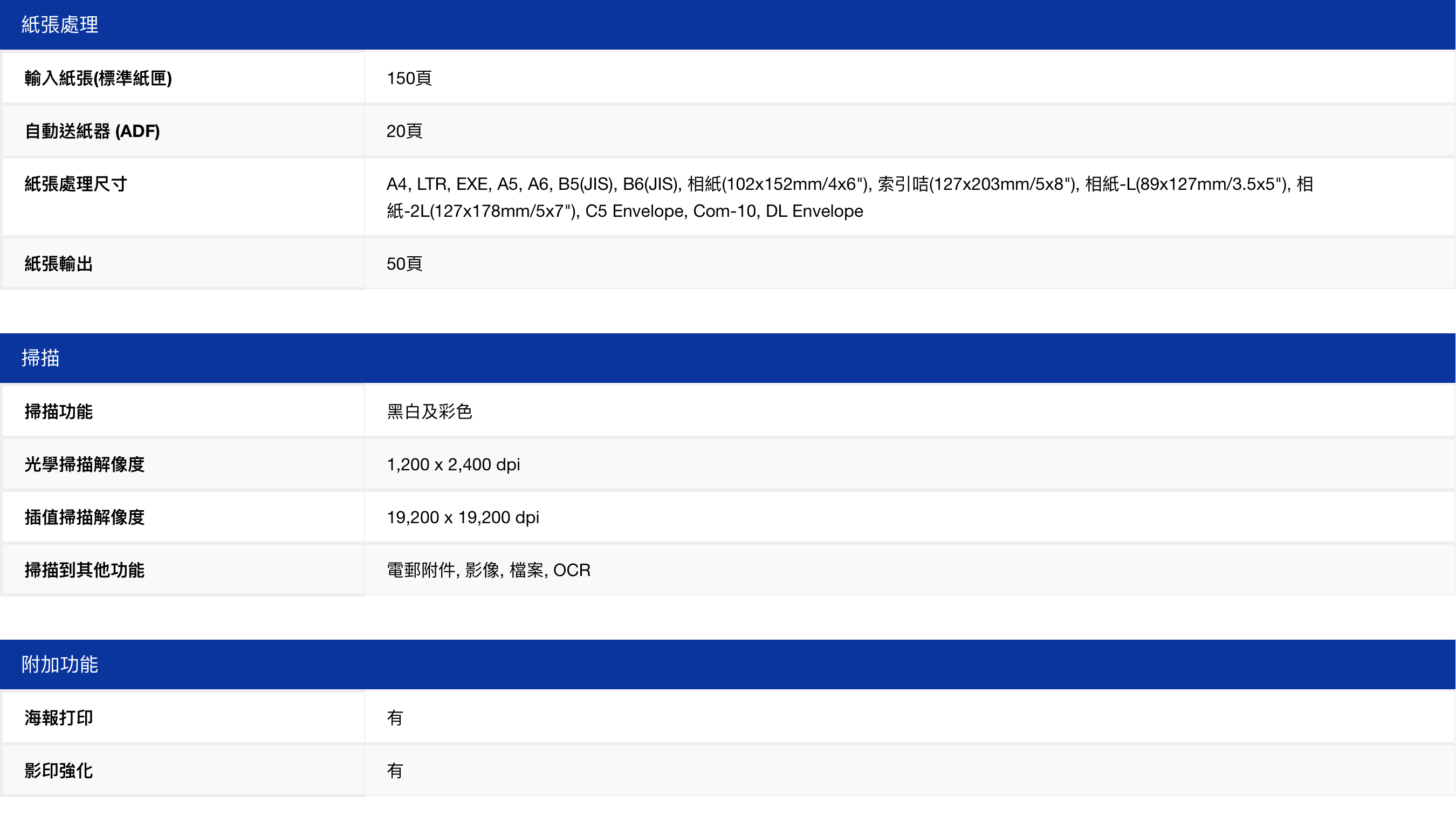Click the 掃描到其他功能 label

pyautogui.click(x=84, y=570)
